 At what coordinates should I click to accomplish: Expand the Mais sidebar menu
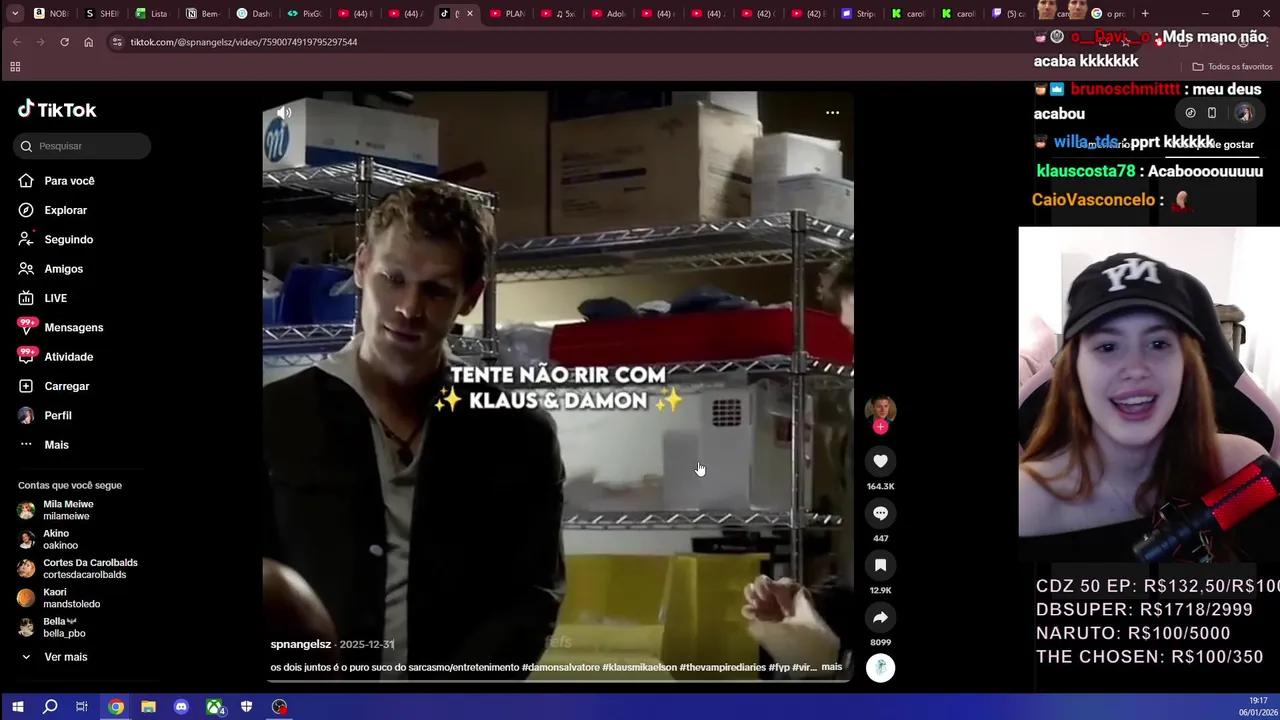[44, 445]
